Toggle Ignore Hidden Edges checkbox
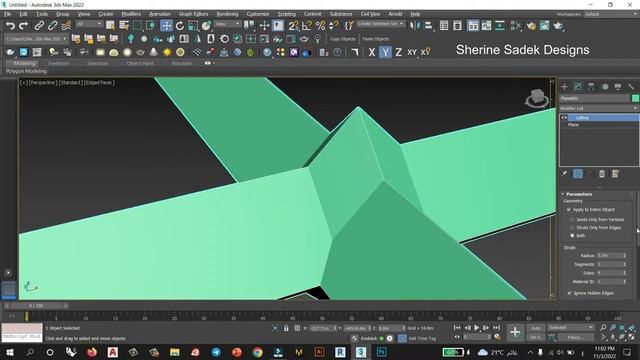This screenshot has width=640, height=360. point(569,293)
